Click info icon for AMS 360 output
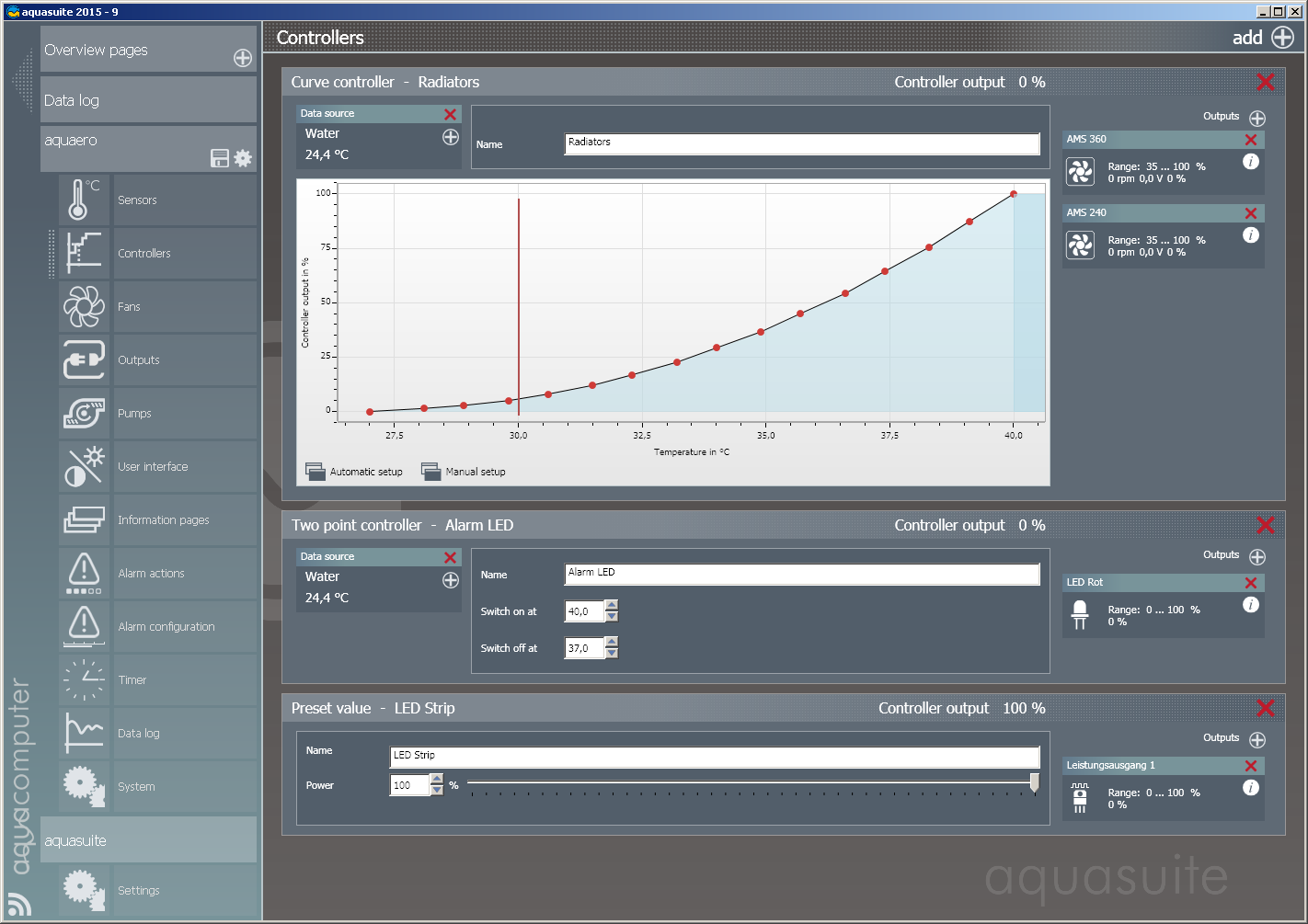 pyautogui.click(x=1250, y=162)
